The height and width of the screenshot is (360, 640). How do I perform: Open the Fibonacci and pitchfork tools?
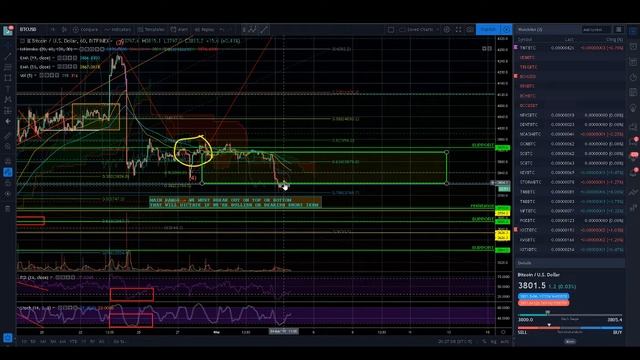coord(8,67)
